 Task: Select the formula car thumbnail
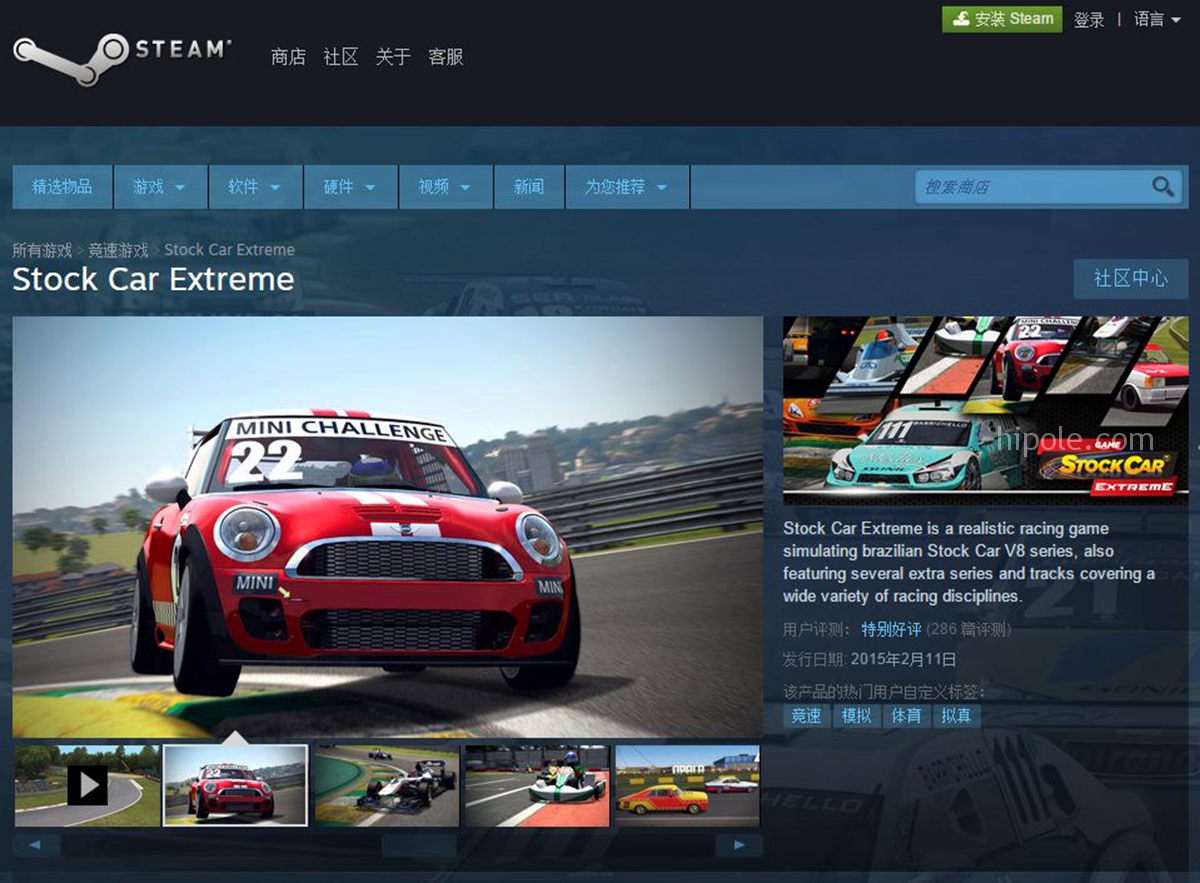click(387, 785)
